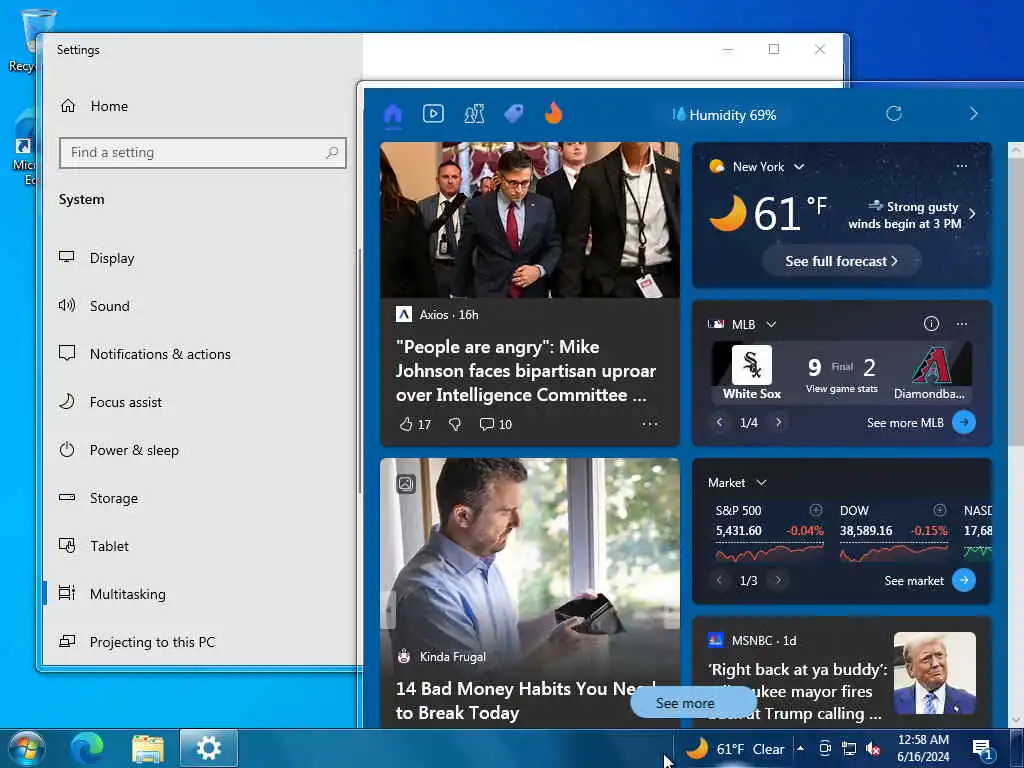The height and width of the screenshot is (768, 1024).
Task: Open comments on Mike Johnson article
Action: (x=496, y=424)
